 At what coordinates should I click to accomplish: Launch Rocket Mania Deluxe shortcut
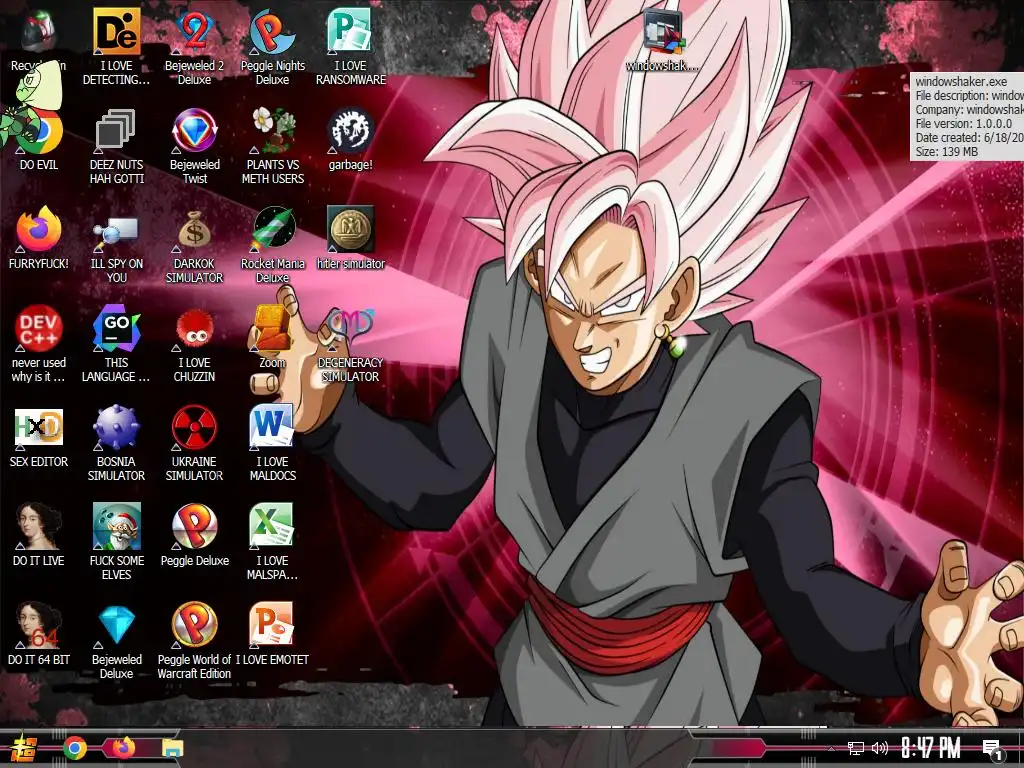273,229
